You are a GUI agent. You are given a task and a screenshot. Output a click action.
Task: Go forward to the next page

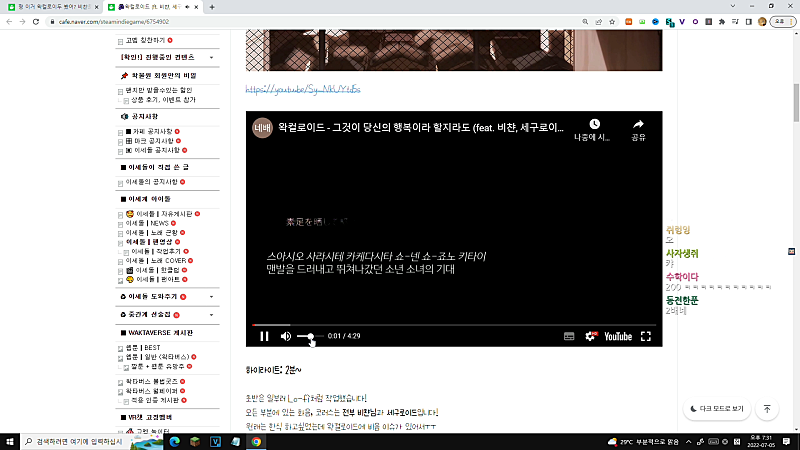22,22
